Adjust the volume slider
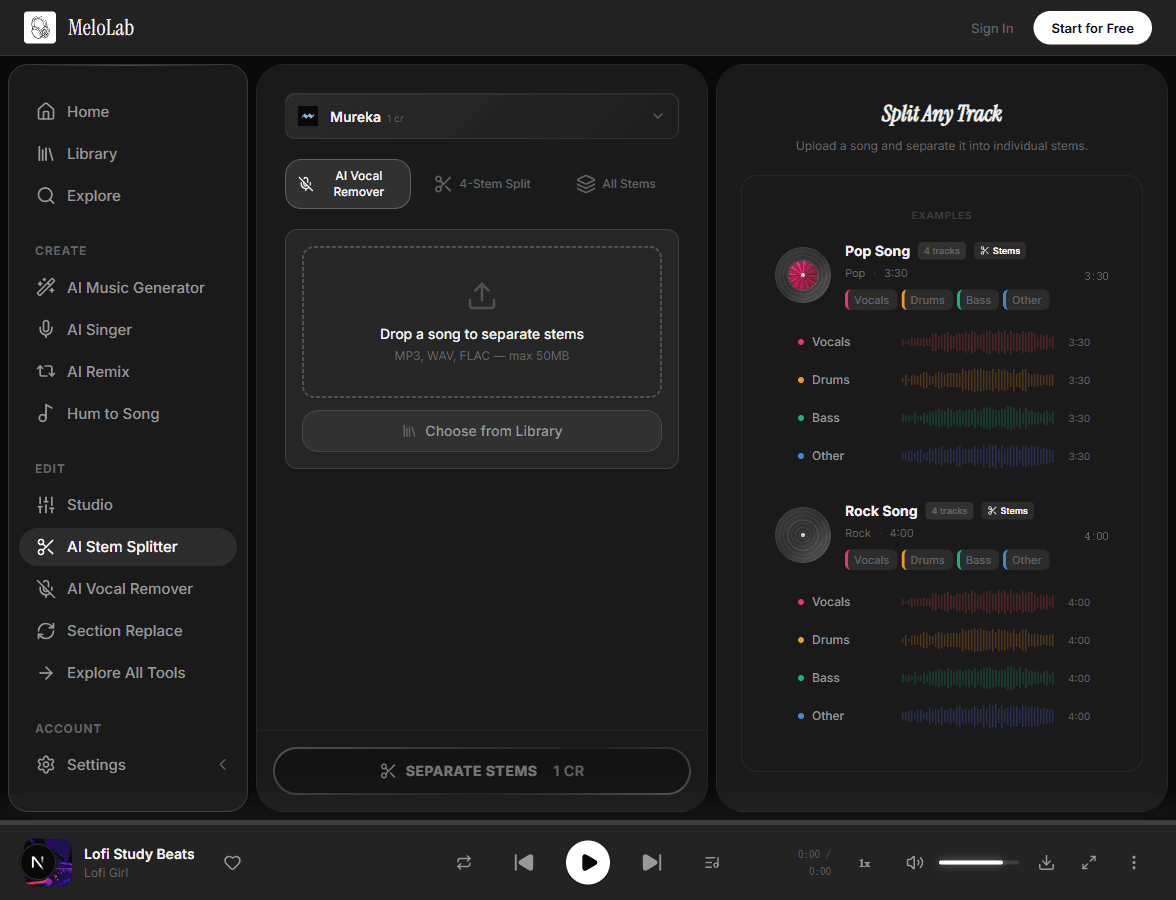The image size is (1176, 900). point(978,862)
